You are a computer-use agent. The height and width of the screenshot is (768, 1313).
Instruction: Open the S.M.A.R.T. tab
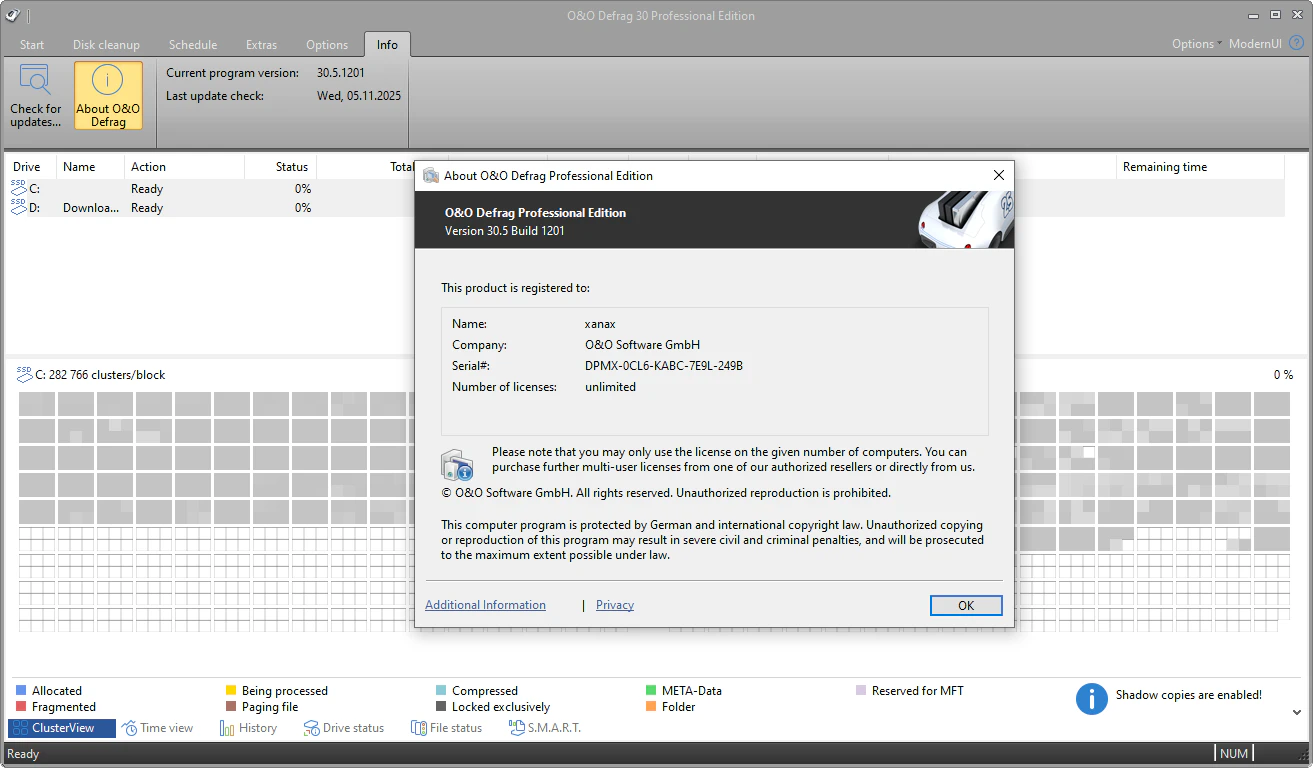[545, 728]
